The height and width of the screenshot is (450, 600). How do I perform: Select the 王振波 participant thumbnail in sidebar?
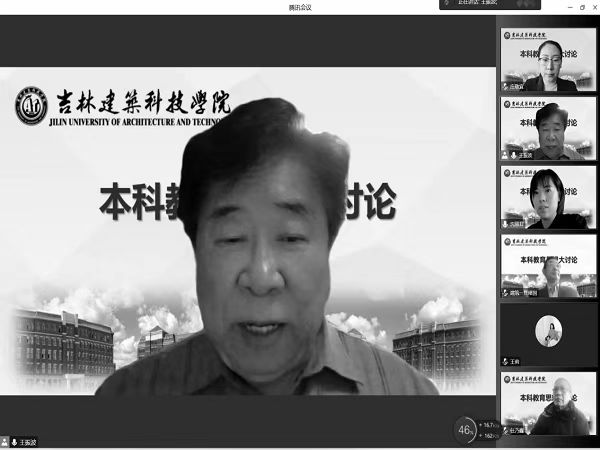point(548,128)
